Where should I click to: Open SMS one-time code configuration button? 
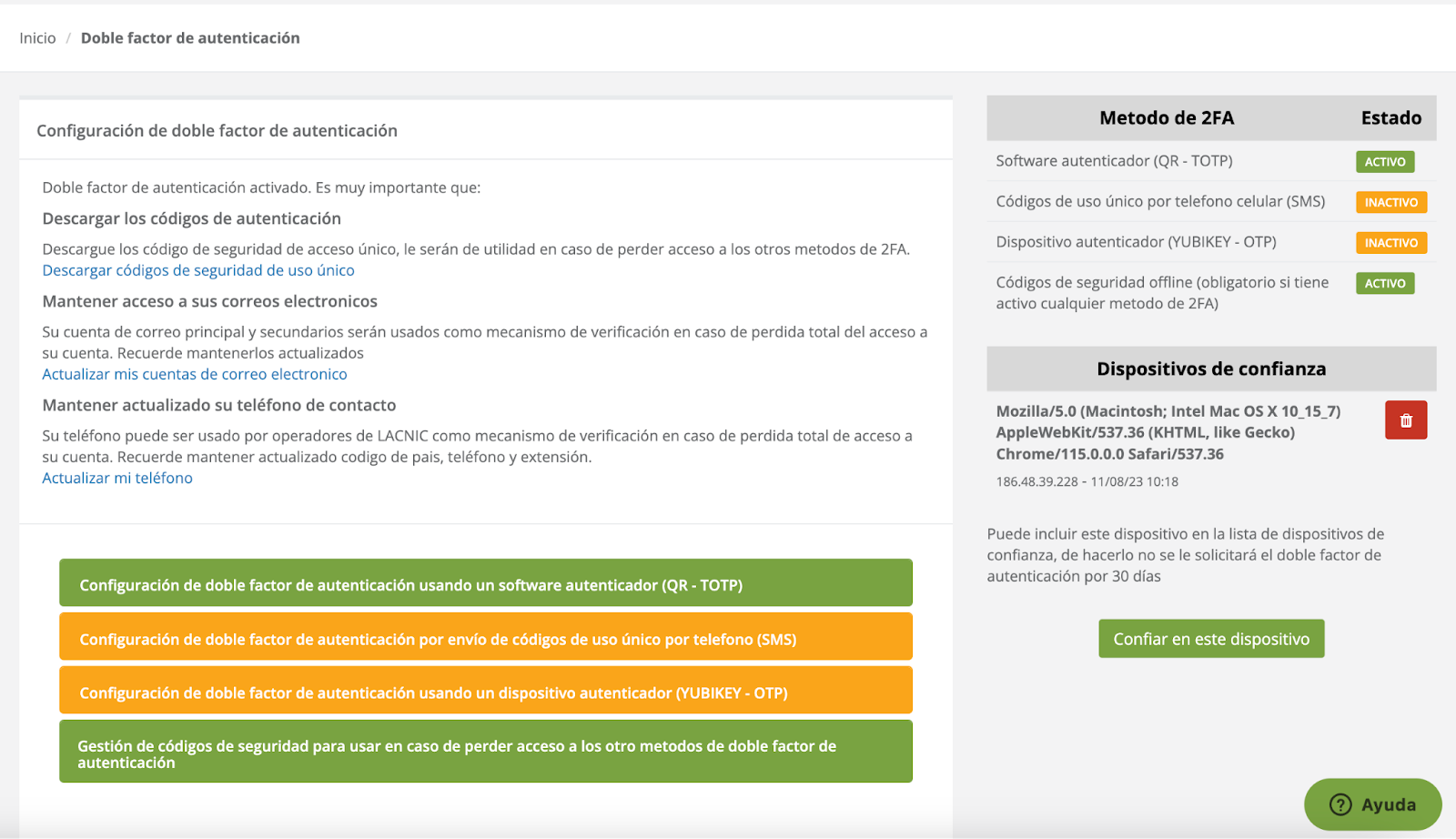click(x=485, y=637)
